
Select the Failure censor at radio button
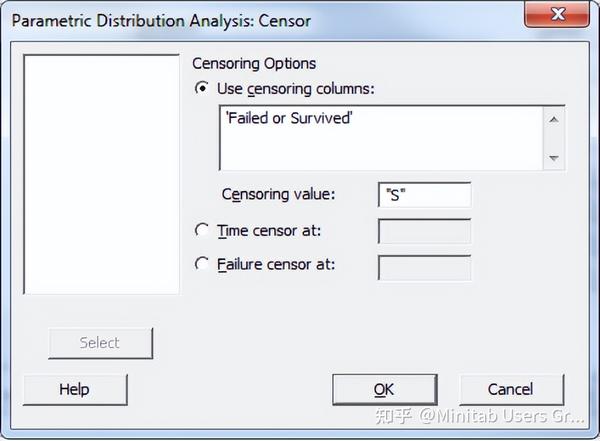(x=202, y=263)
